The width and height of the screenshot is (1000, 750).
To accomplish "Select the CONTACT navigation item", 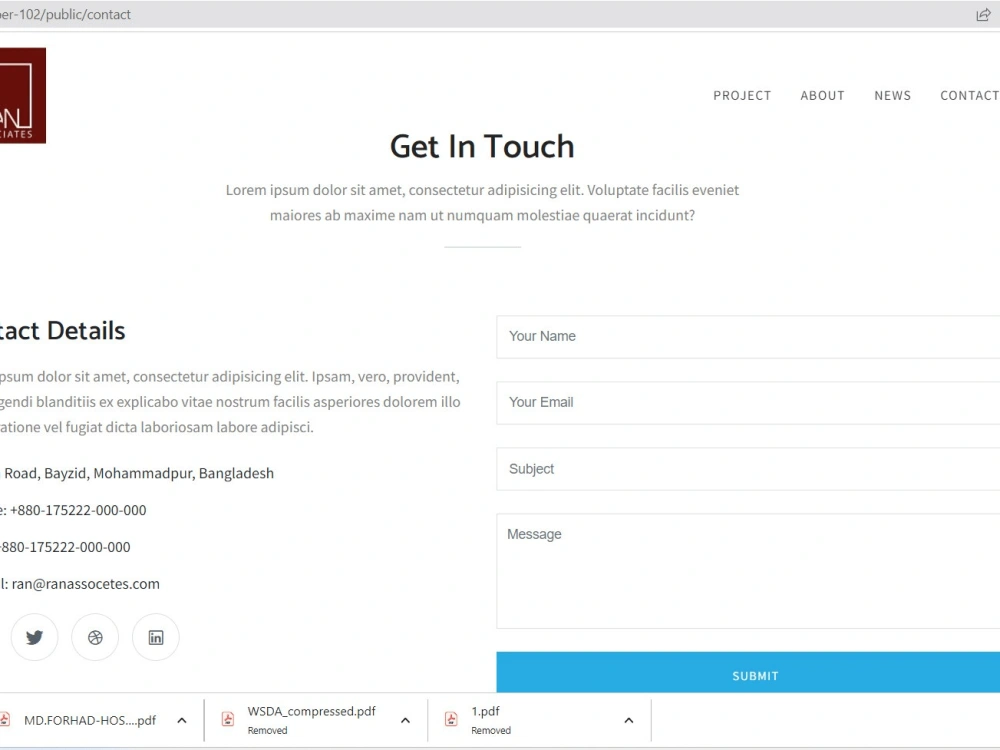I will [969, 95].
